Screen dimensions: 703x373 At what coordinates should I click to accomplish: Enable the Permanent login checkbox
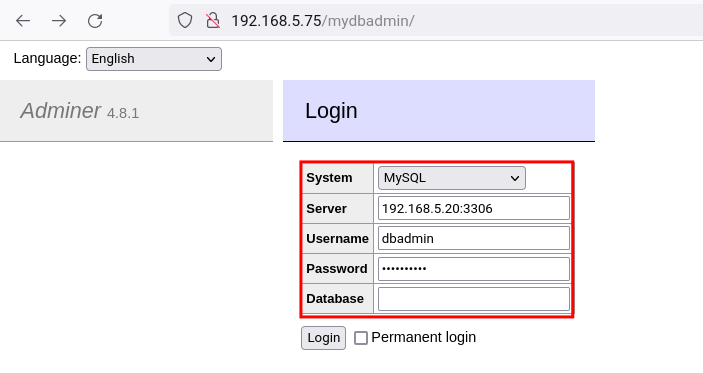[x=361, y=338]
